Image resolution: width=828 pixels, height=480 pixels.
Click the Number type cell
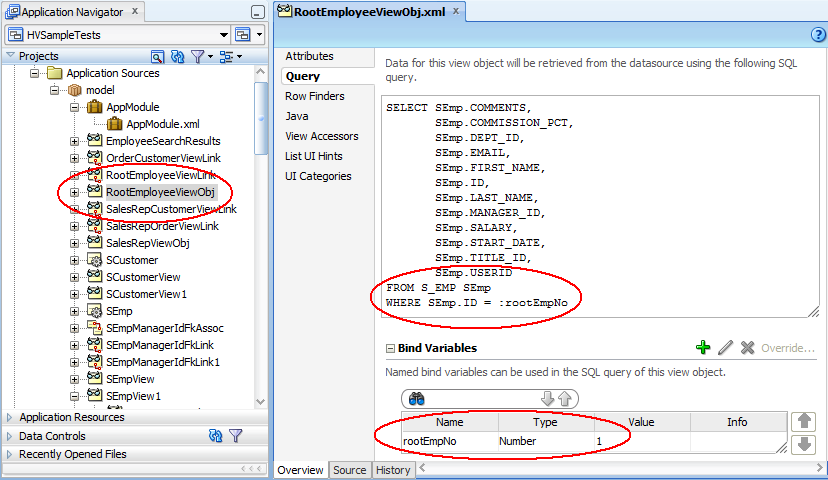click(546, 441)
